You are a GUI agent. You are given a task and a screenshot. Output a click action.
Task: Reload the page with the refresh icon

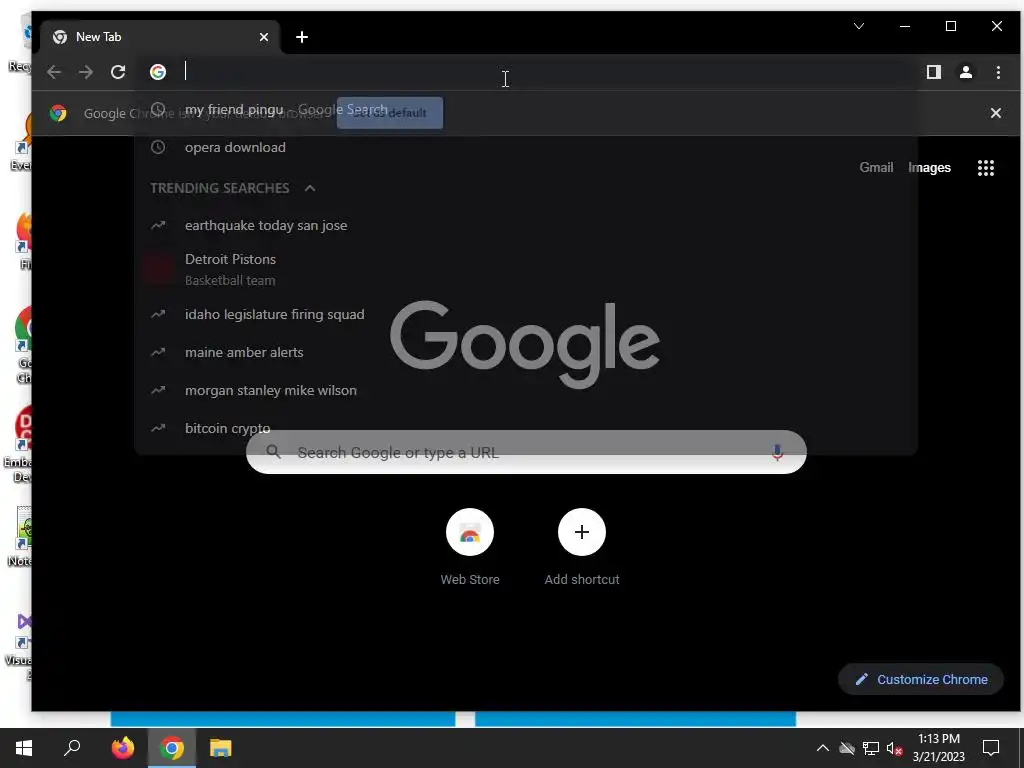118,72
